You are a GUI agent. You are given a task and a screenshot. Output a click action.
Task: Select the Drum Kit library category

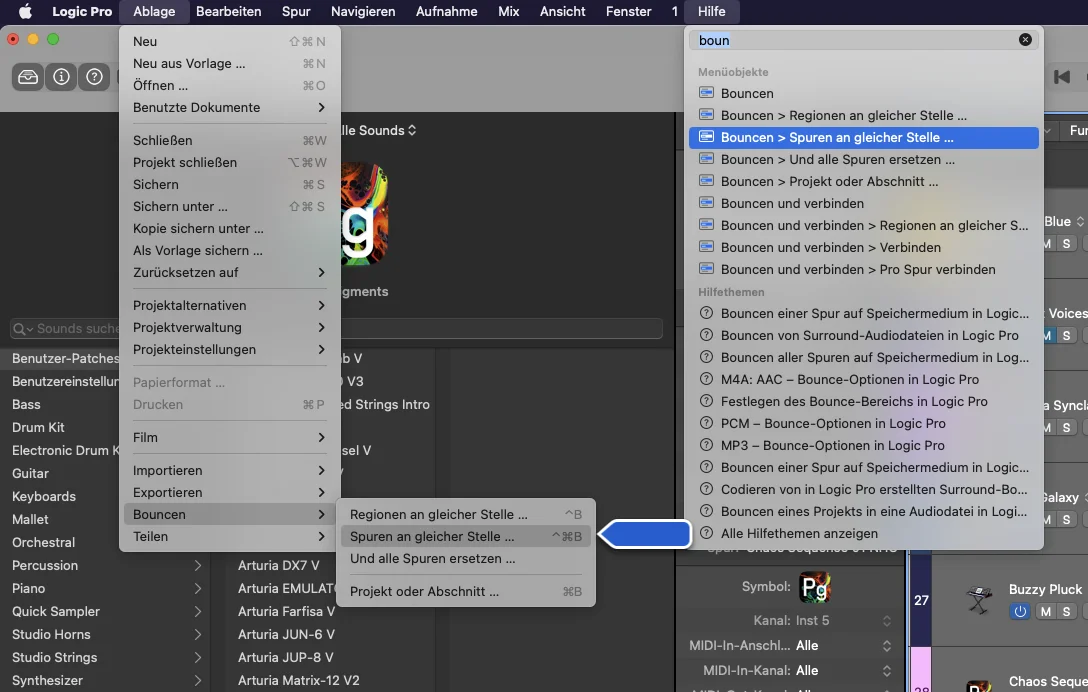pyautogui.click(x=38, y=428)
